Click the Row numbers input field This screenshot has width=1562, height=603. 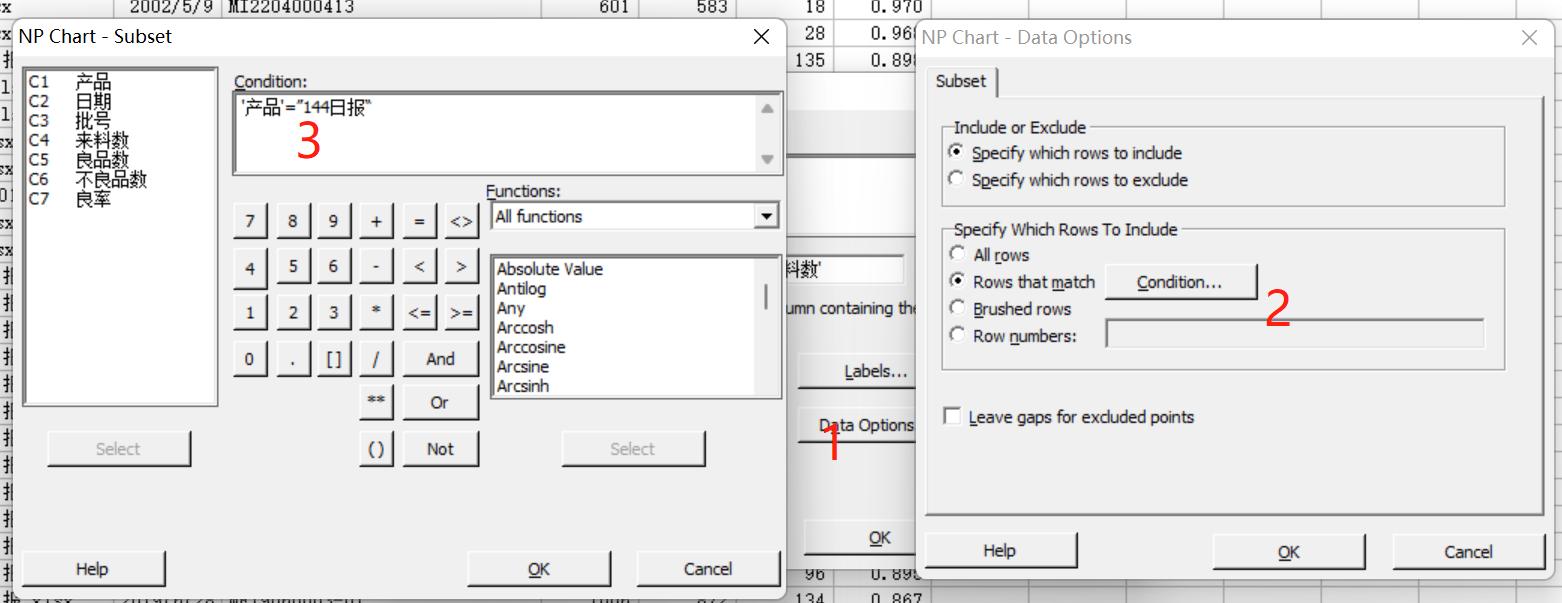(1295, 334)
